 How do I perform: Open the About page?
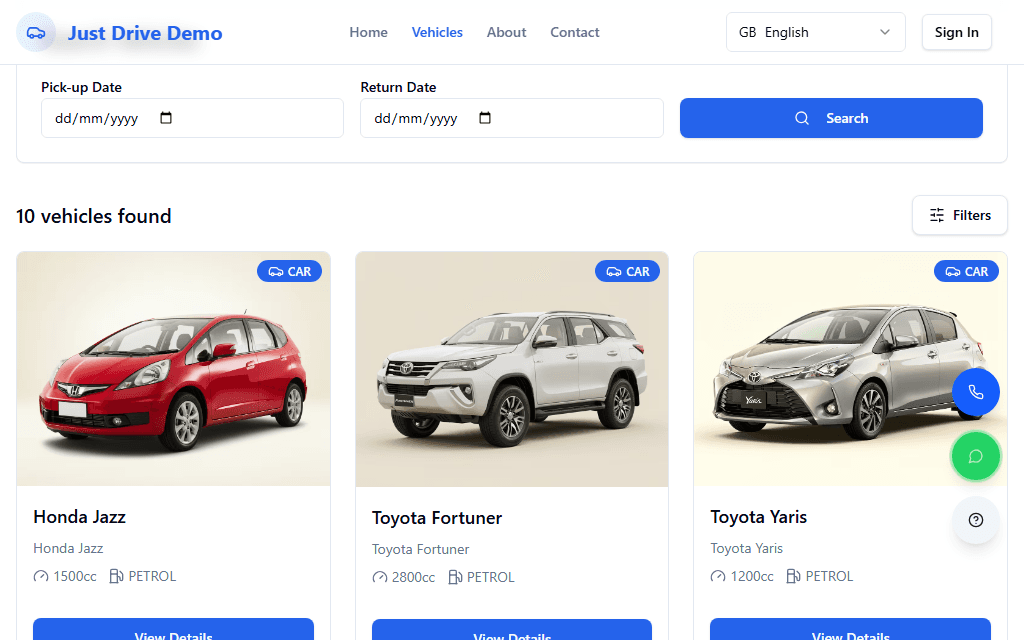point(506,32)
